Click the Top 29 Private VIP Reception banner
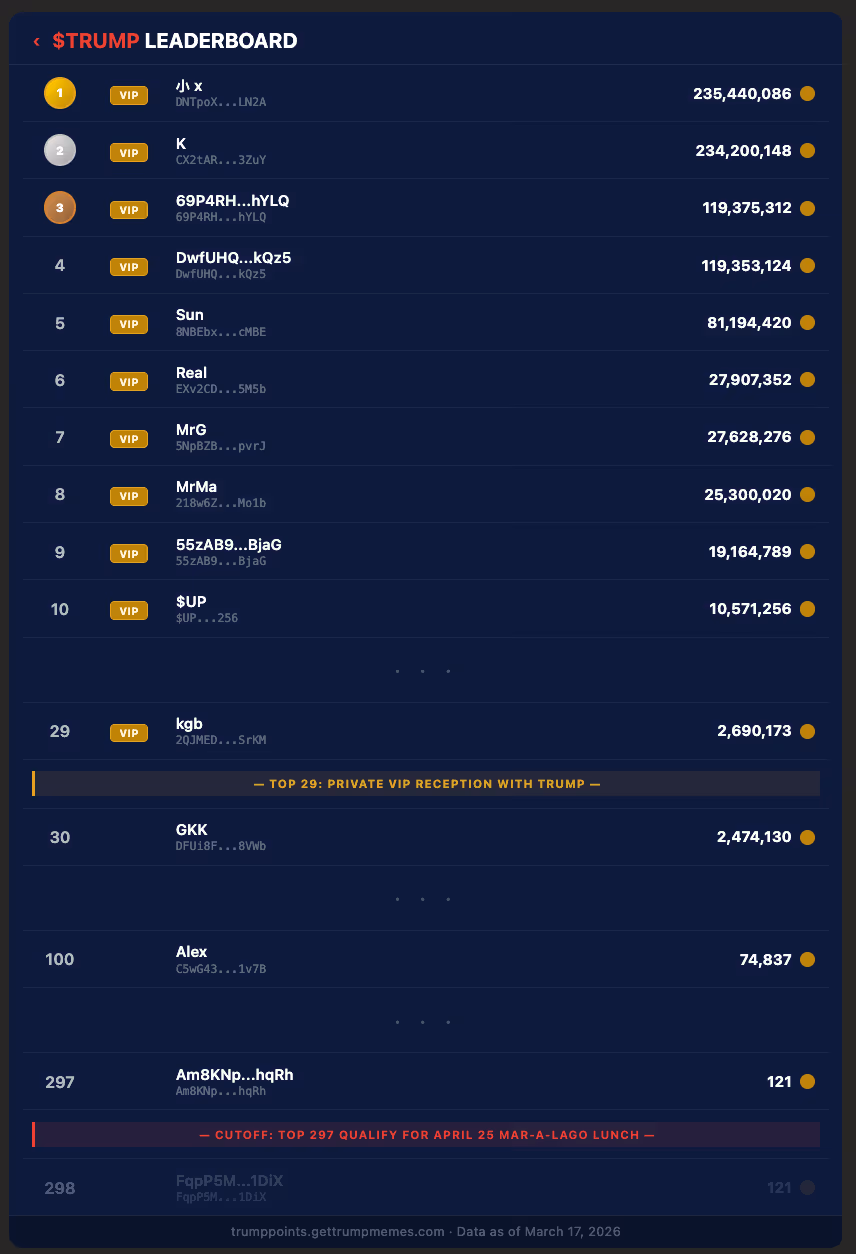856x1254 pixels. point(427,784)
